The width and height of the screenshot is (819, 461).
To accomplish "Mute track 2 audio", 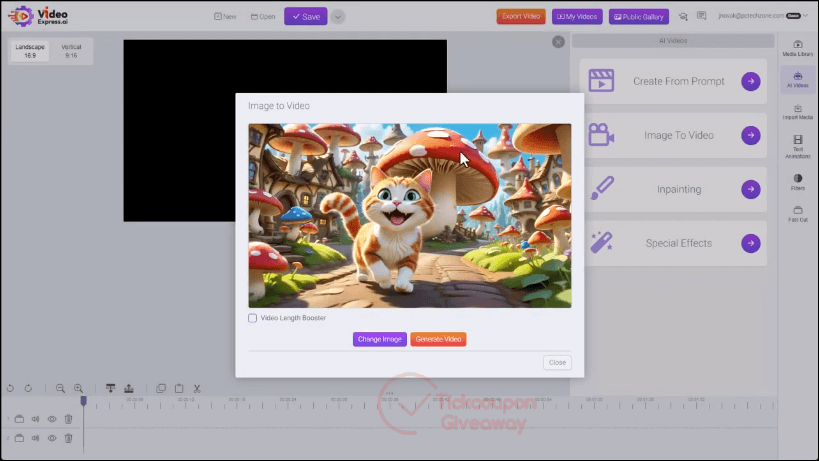I will click(36, 438).
